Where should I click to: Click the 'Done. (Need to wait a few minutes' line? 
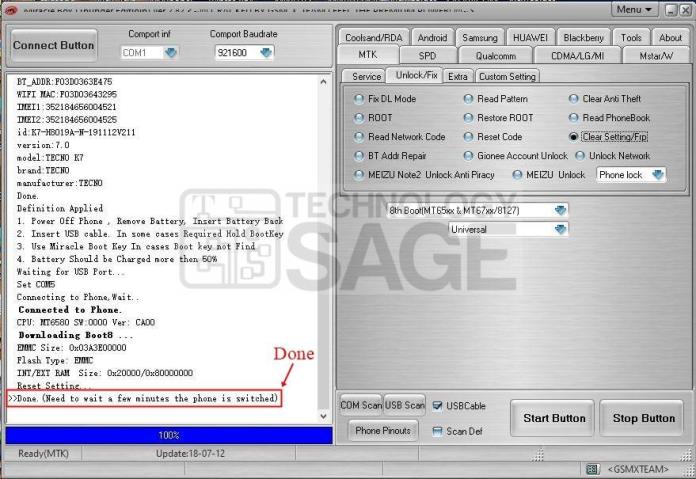pyautogui.click(x=144, y=398)
